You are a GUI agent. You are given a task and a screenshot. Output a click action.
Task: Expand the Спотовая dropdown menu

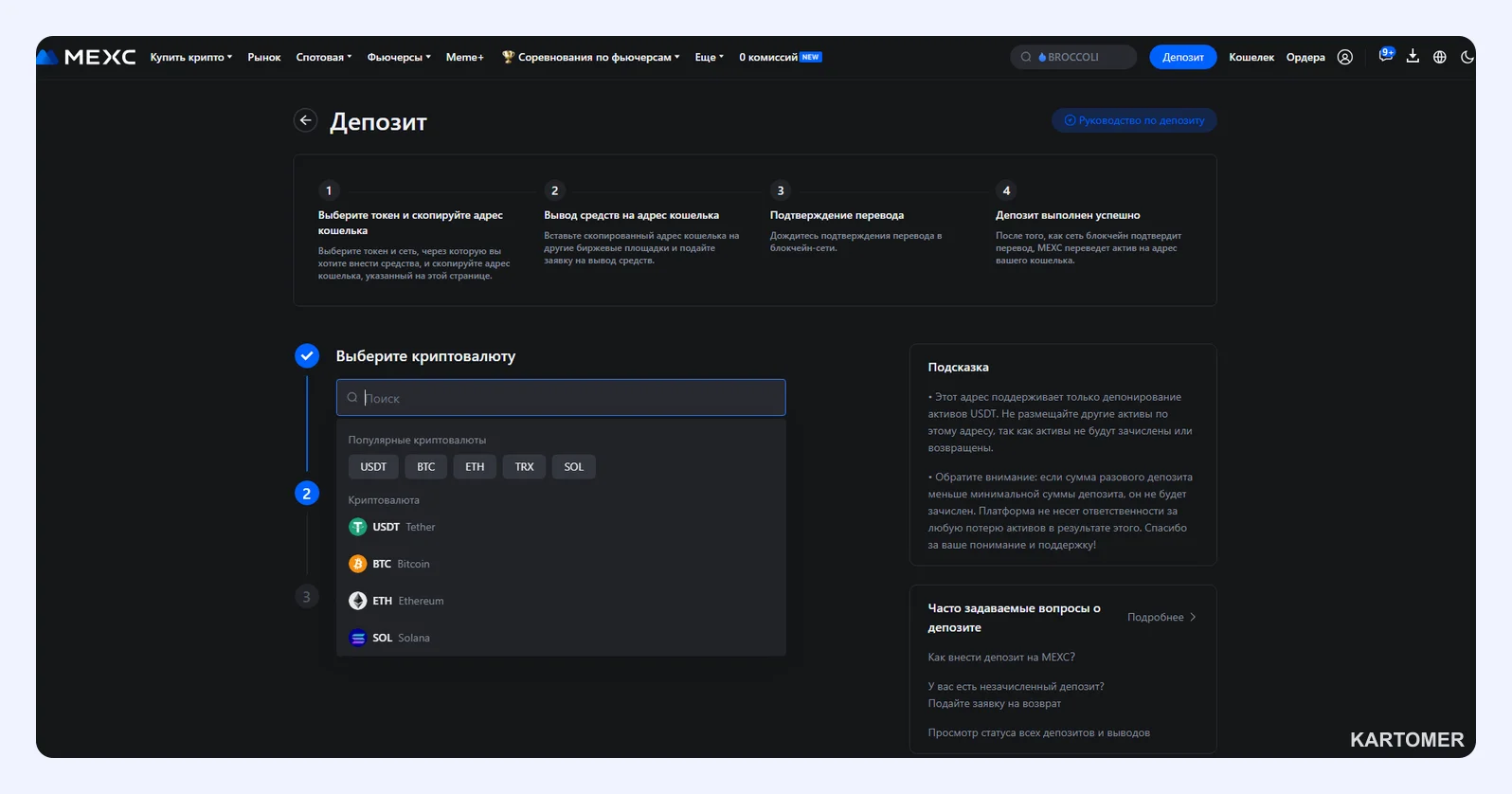click(324, 57)
